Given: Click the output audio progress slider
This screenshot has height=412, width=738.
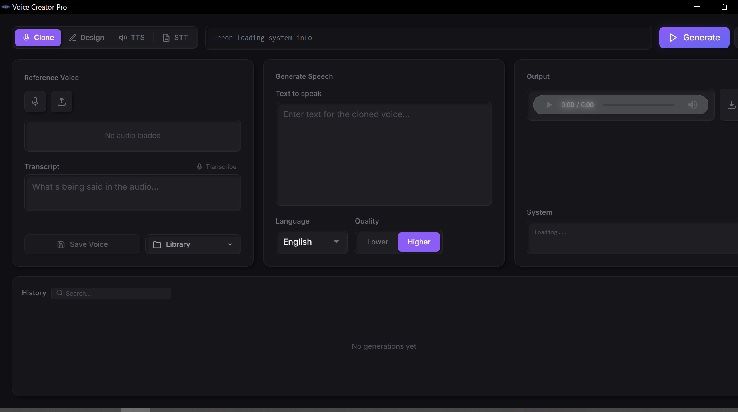Looking at the screenshot, I should (638, 105).
